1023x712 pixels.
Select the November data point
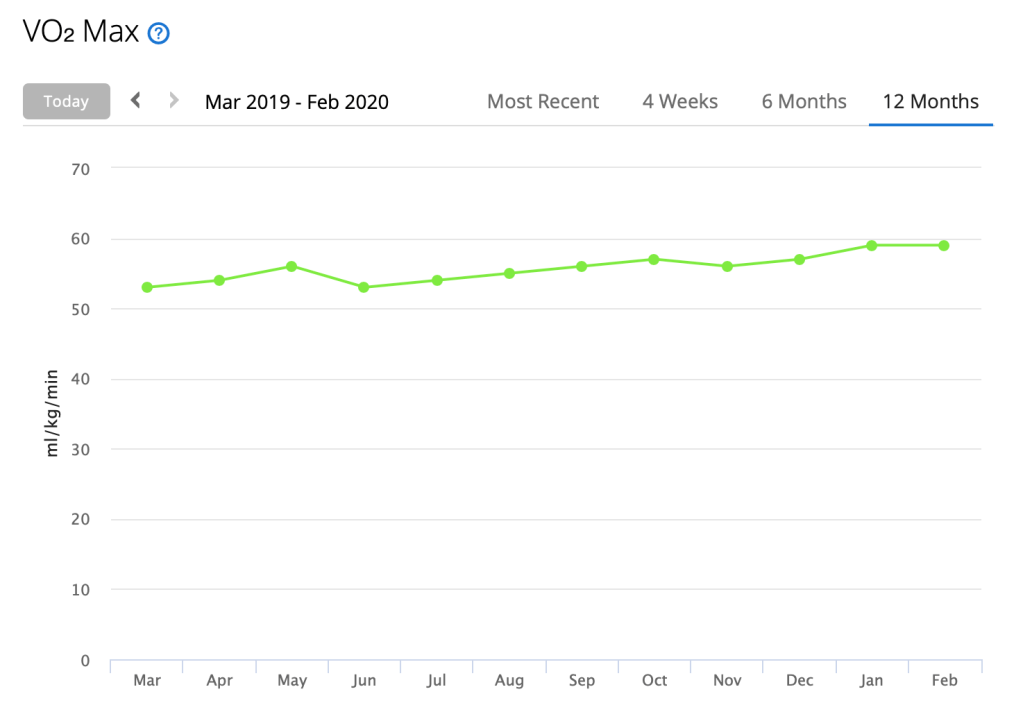click(727, 266)
